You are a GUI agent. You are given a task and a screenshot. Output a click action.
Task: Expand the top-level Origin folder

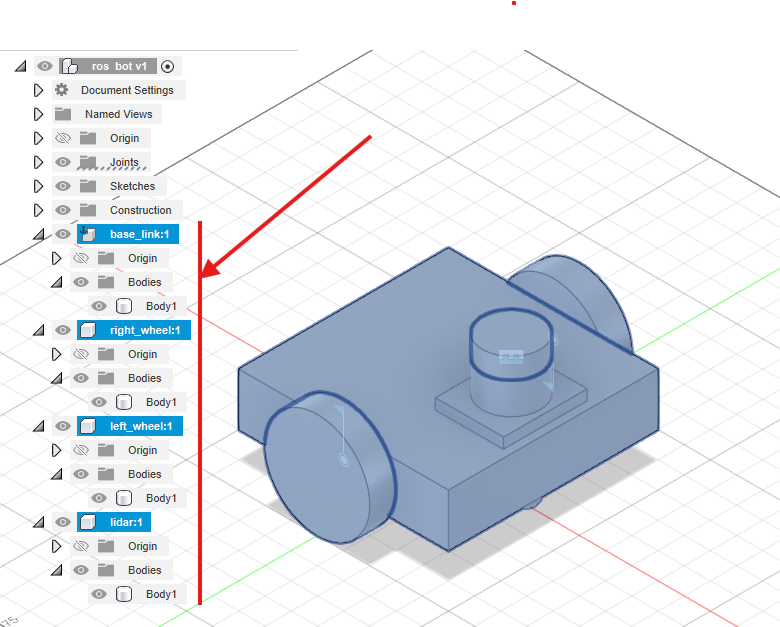click(x=38, y=138)
